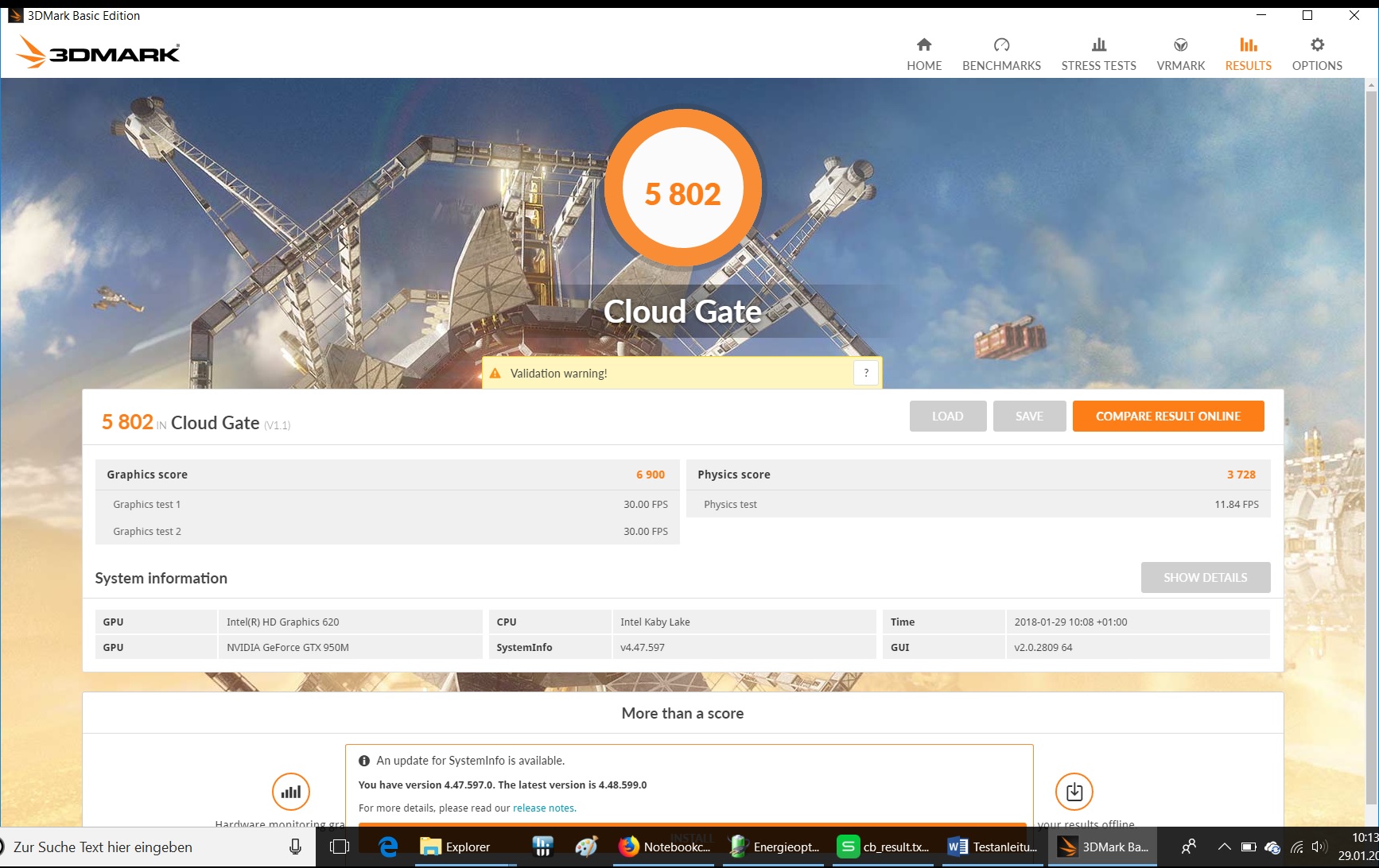1379x868 pixels.
Task: Click Compare Result Online
Action: (x=1168, y=417)
